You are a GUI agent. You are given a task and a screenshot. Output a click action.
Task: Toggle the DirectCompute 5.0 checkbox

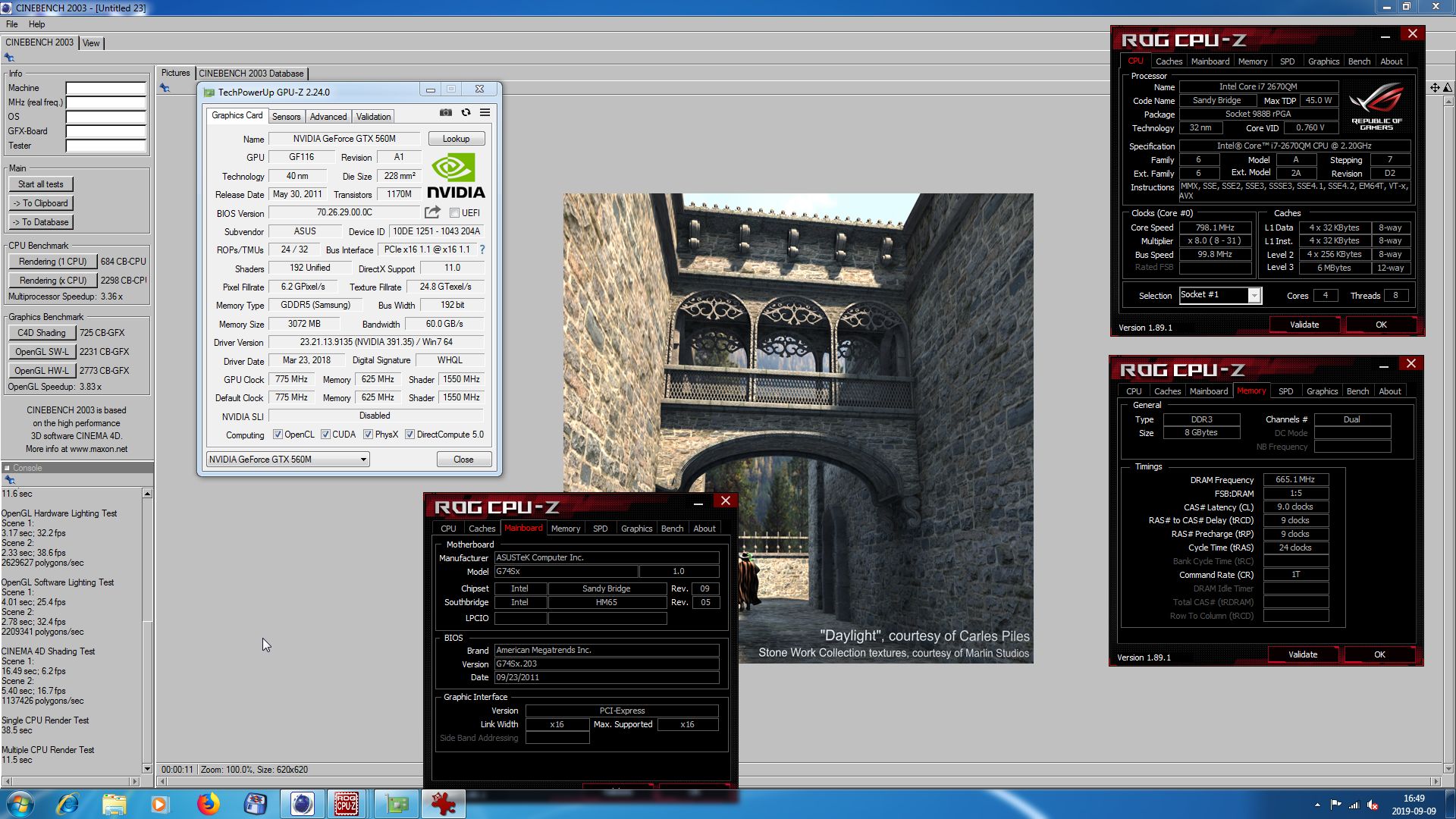409,435
